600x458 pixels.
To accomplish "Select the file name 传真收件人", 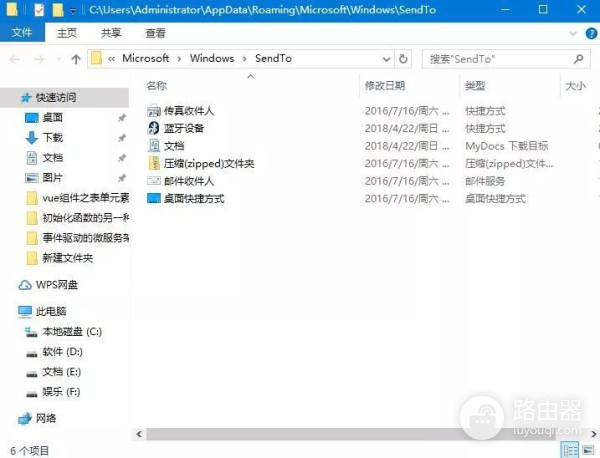I will [x=189, y=111].
